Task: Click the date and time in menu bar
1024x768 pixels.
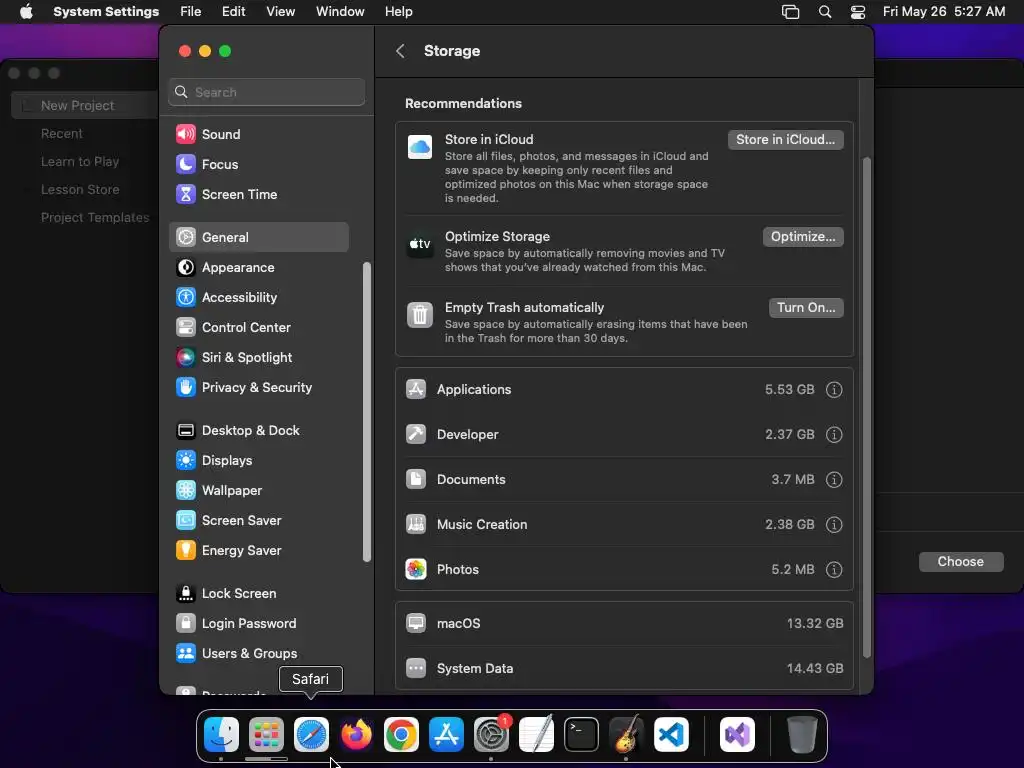Action: (944, 12)
